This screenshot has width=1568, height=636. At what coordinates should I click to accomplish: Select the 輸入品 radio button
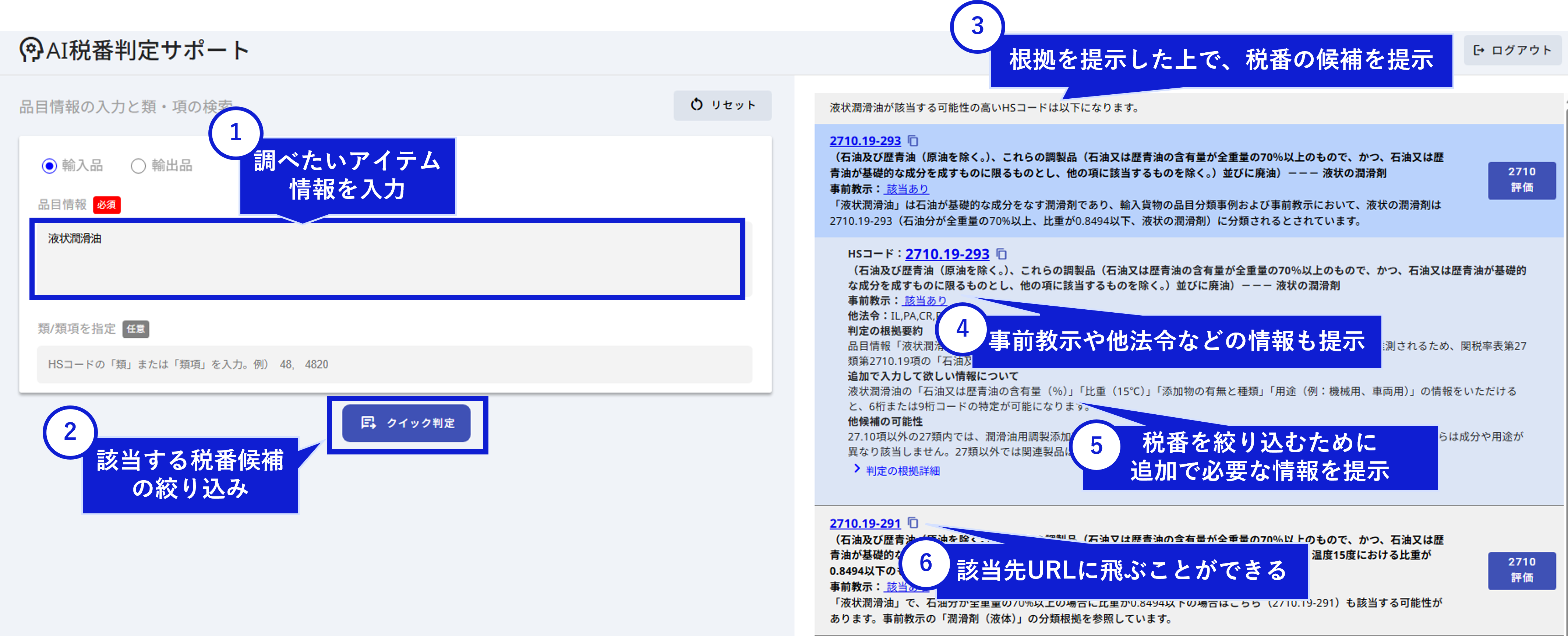(49, 166)
